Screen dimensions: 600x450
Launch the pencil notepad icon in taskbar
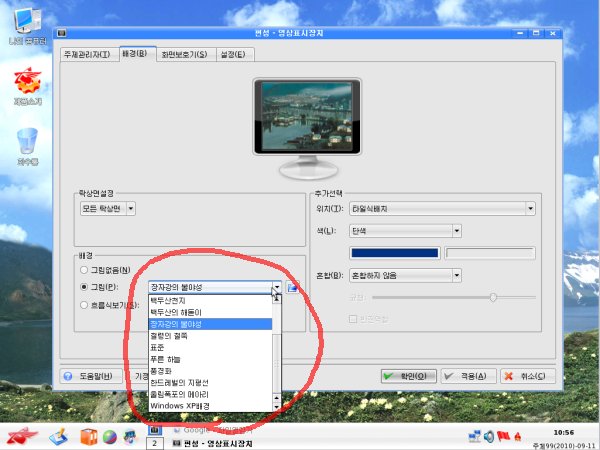[57, 436]
